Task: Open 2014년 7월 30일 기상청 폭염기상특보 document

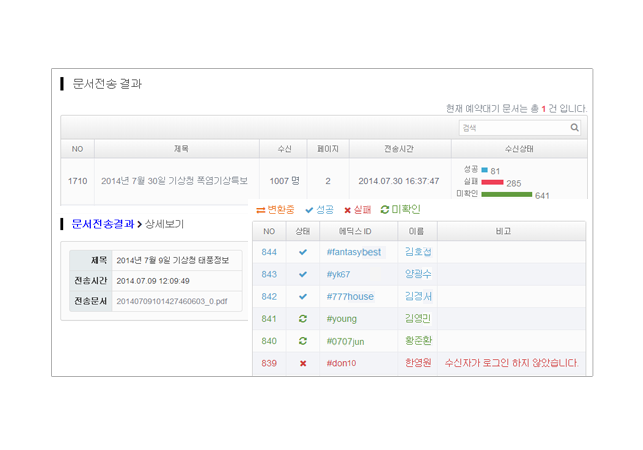Action: click(x=174, y=181)
